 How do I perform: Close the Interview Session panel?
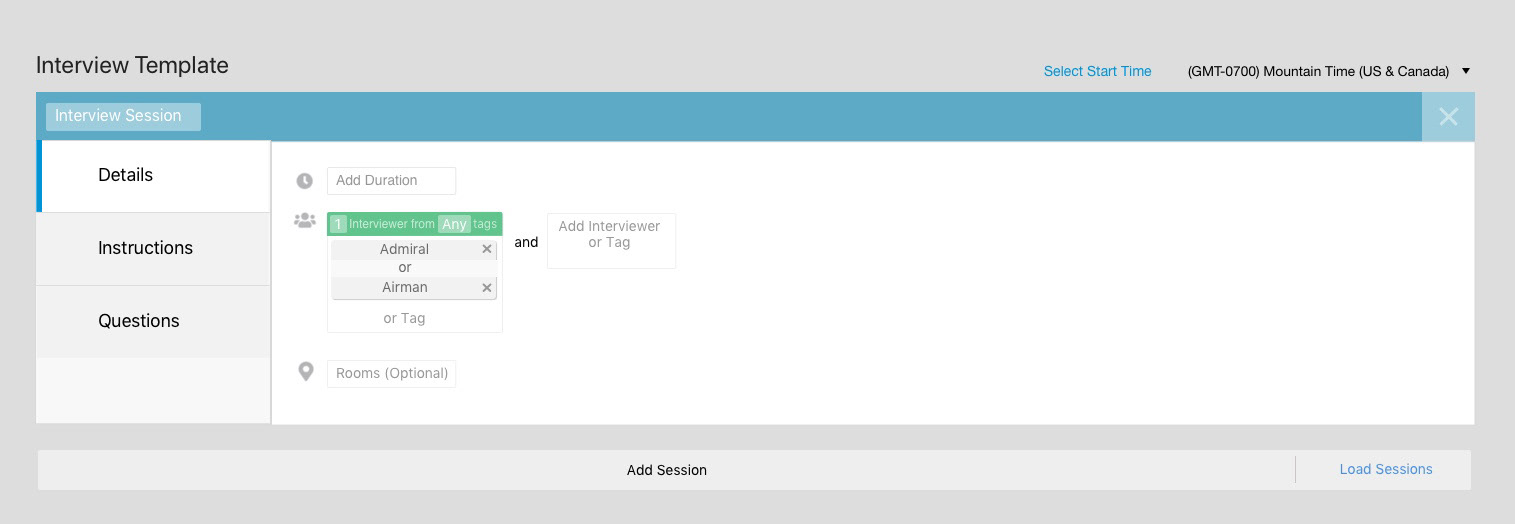(x=1447, y=117)
